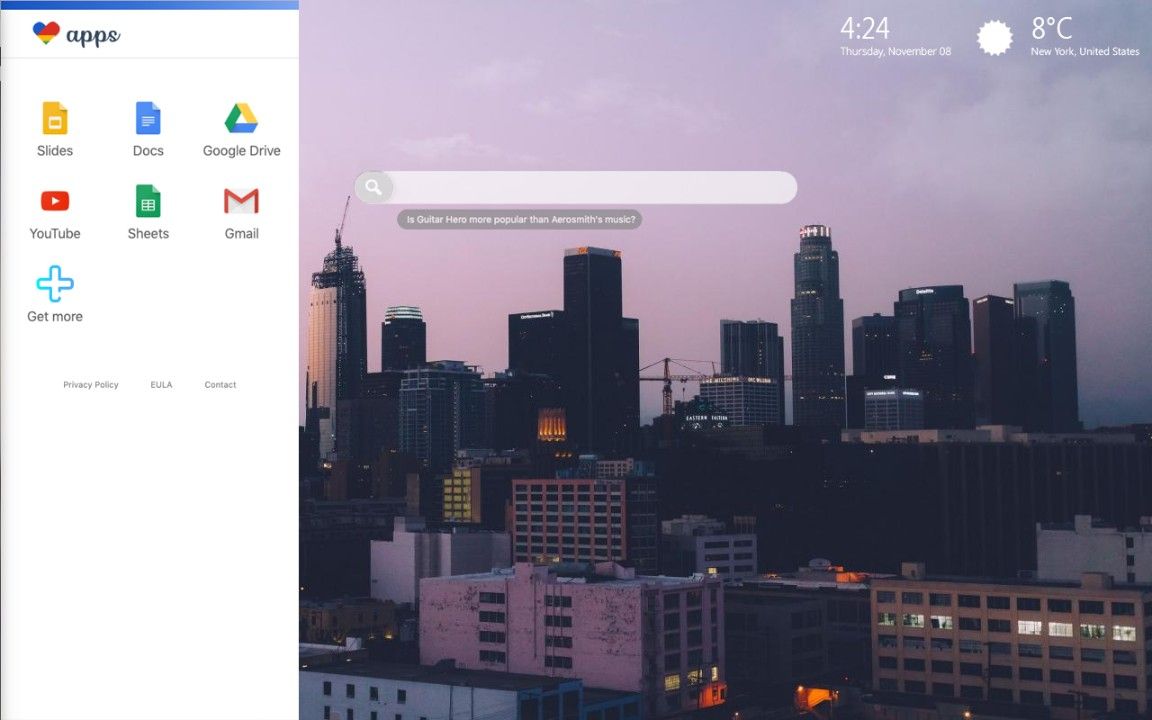Open the Contact link

pyautogui.click(x=220, y=385)
